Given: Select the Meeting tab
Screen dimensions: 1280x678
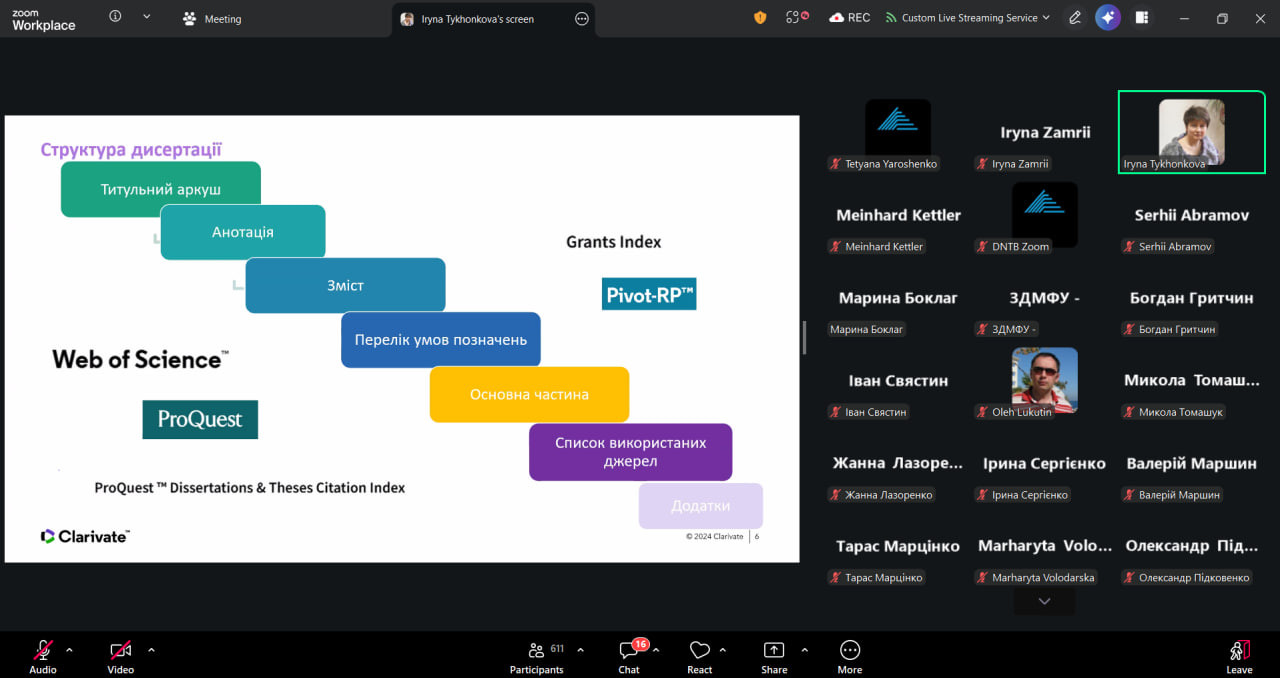Looking at the screenshot, I should [211, 18].
